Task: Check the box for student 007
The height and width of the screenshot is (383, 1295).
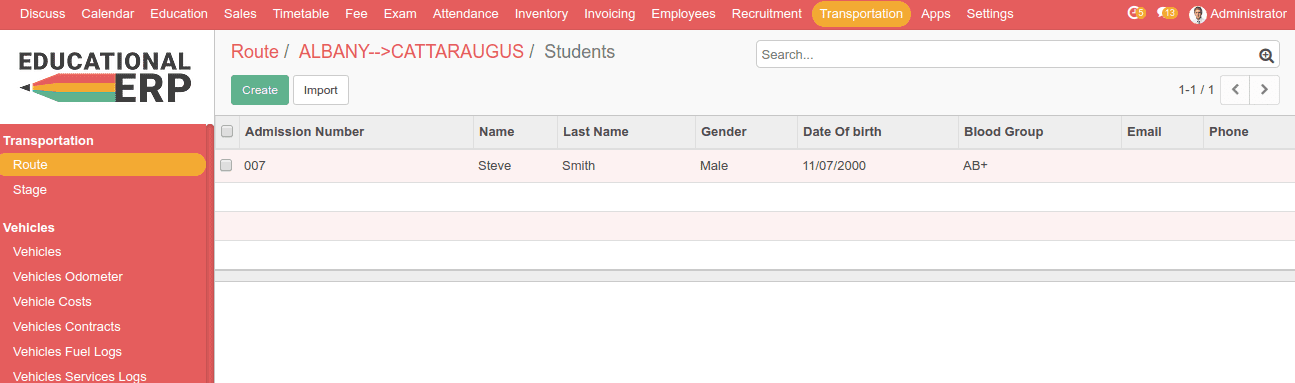Action: [x=226, y=165]
